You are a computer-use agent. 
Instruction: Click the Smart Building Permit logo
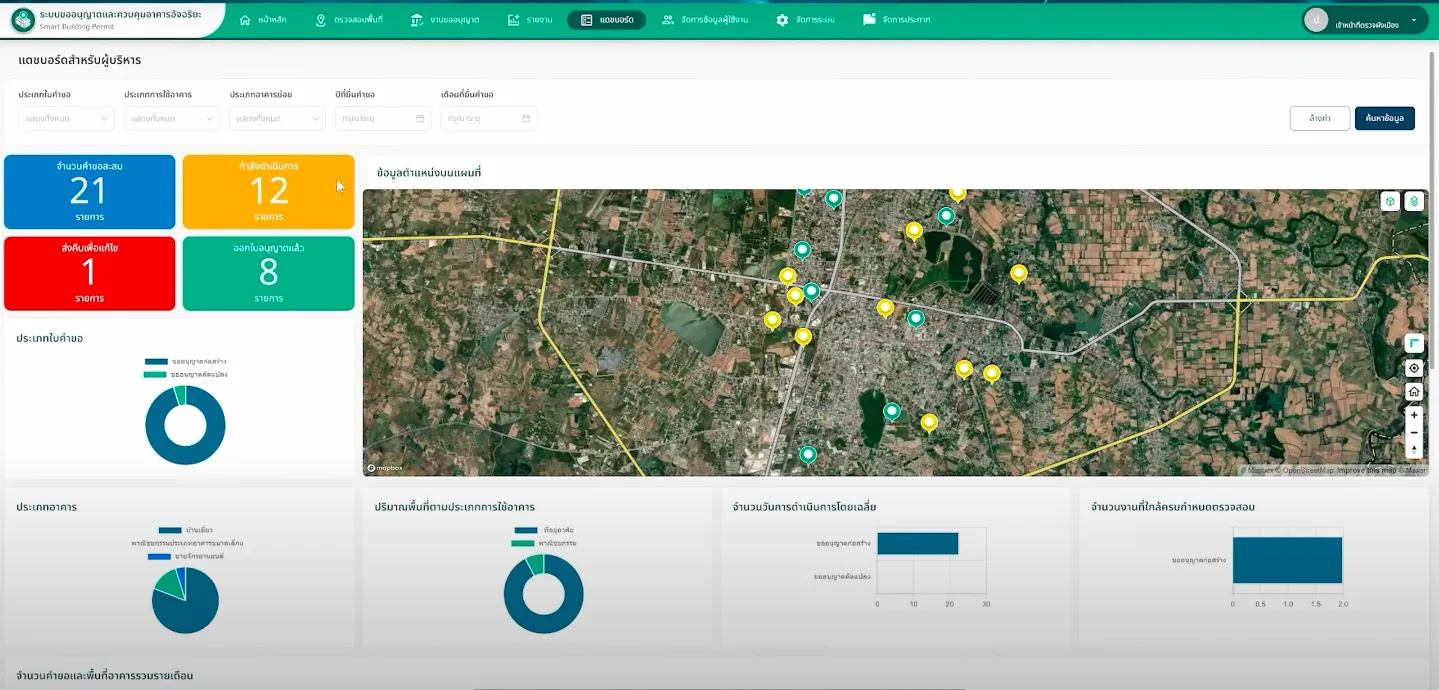click(x=23, y=19)
